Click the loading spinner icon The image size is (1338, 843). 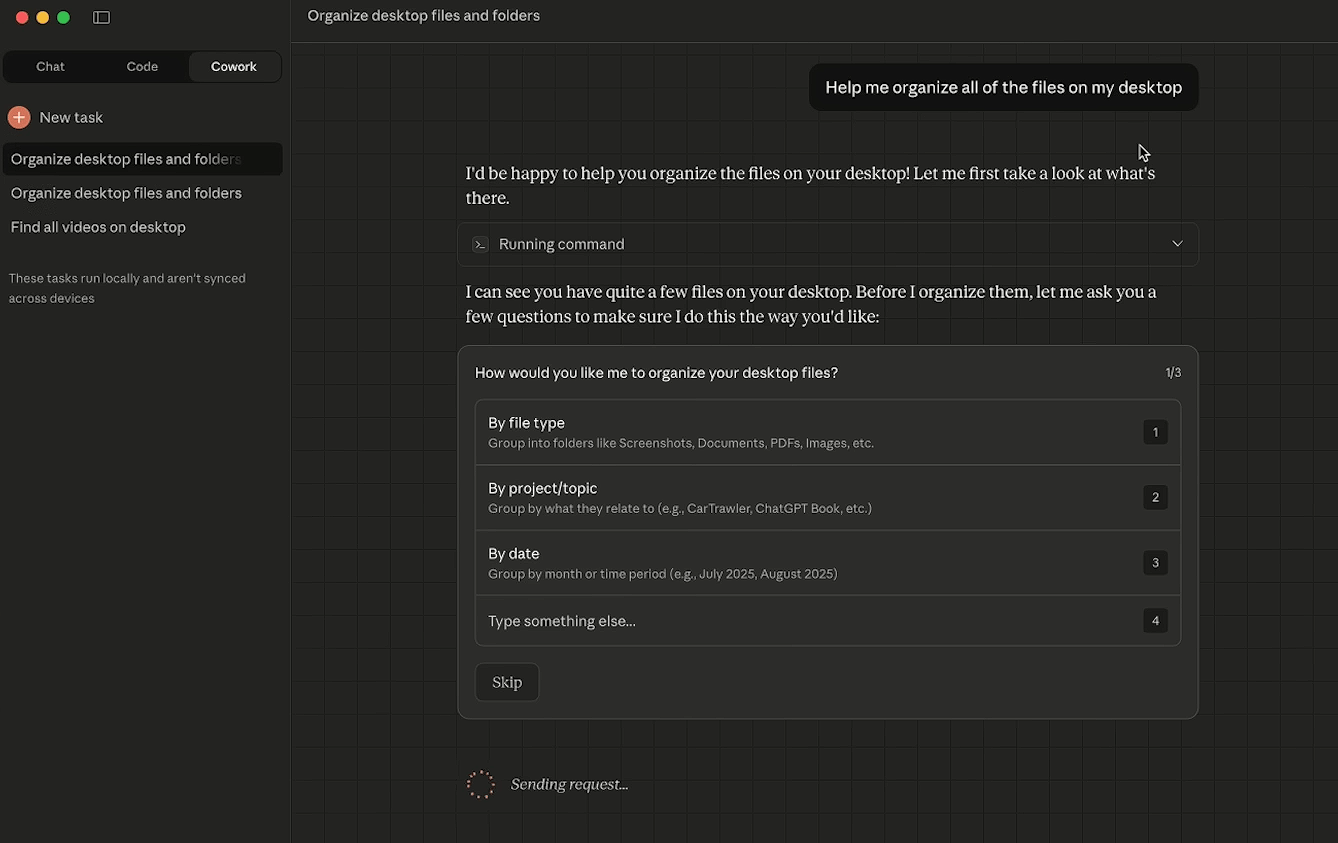click(x=481, y=784)
